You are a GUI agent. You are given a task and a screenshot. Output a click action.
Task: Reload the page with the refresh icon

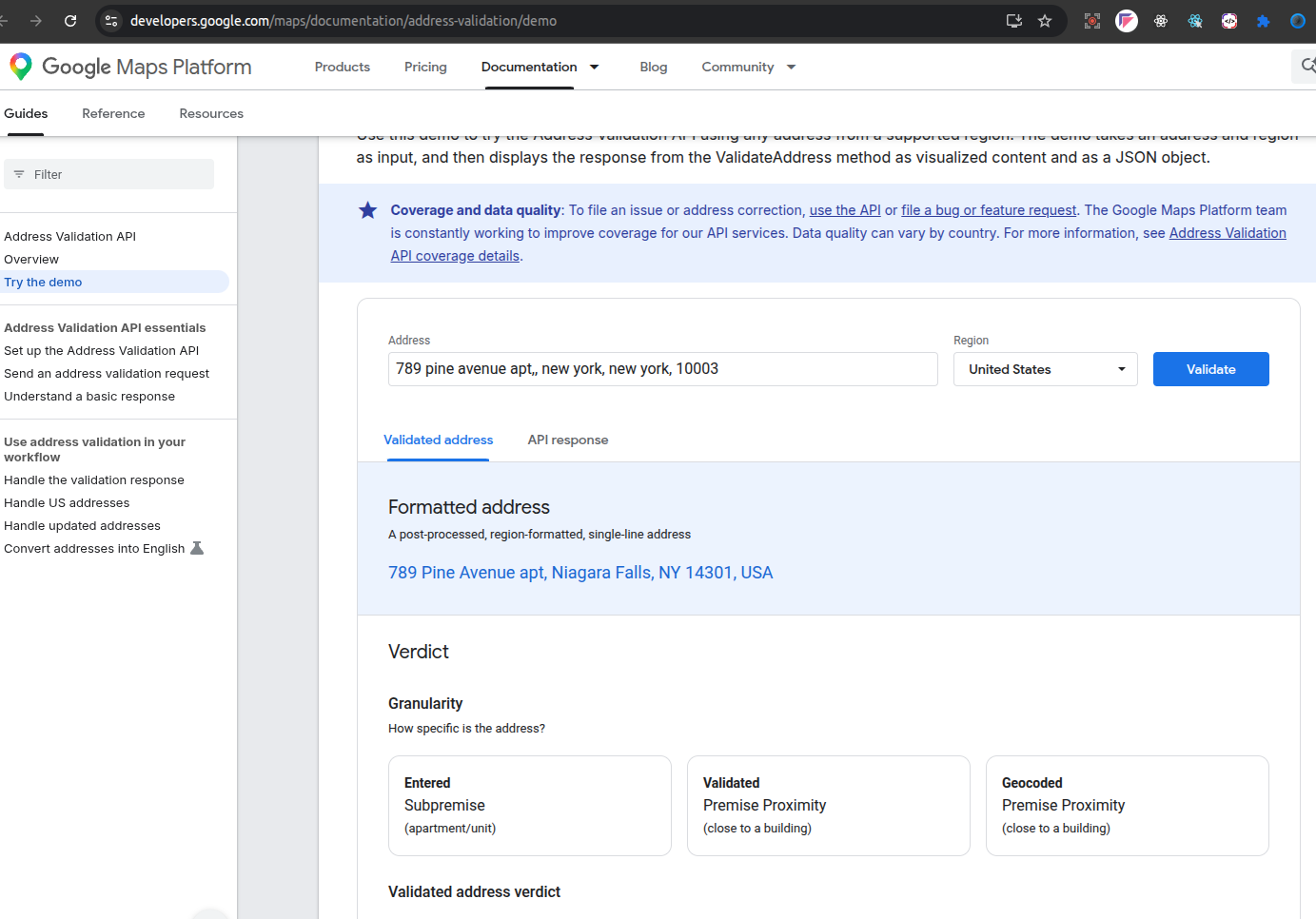pyautogui.click(x=70, y=21)
